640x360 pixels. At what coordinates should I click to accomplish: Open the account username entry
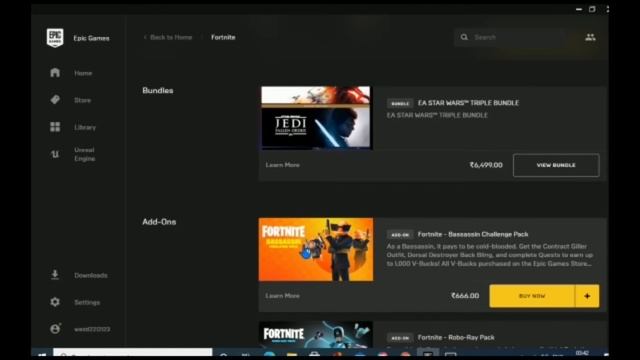[x=92, y=329]
